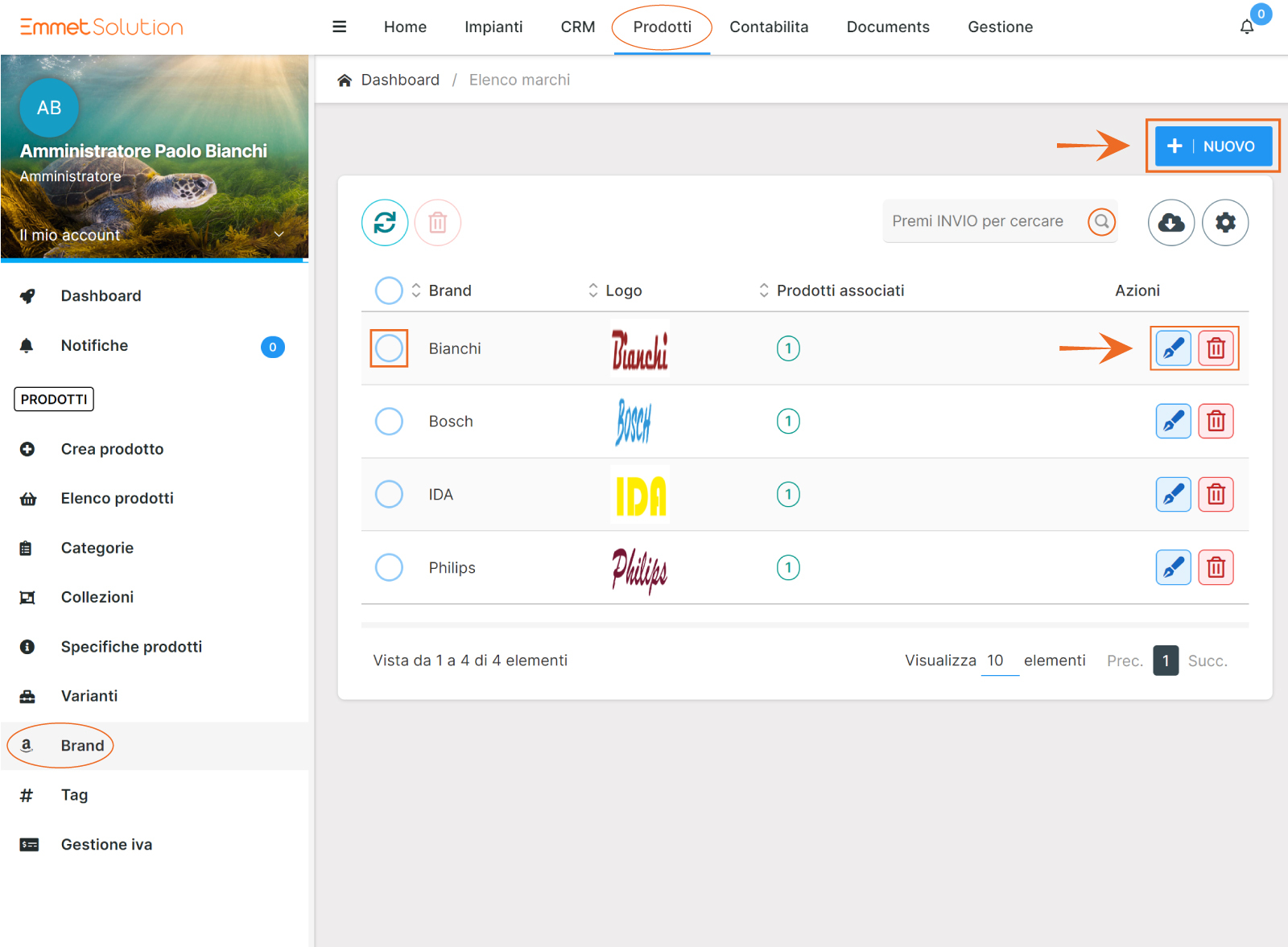
Task: Click the cloud download export icon
Action: tap(1170, 222)
